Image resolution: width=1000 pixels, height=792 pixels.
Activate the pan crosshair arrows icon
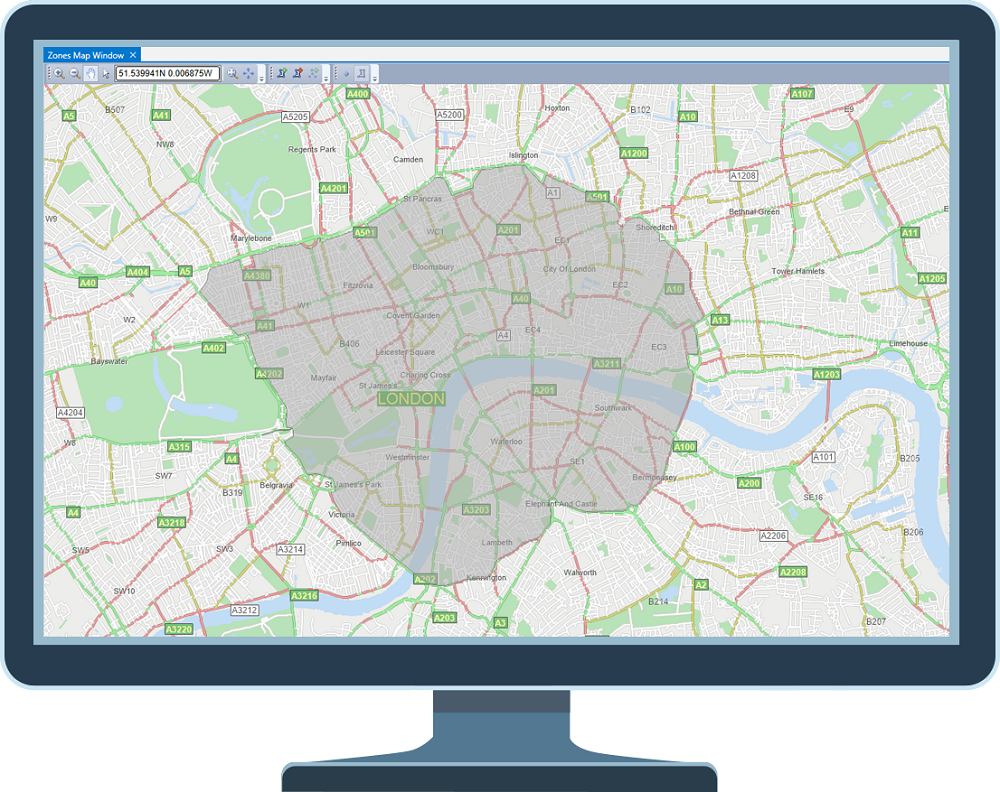tap(251, 73)
